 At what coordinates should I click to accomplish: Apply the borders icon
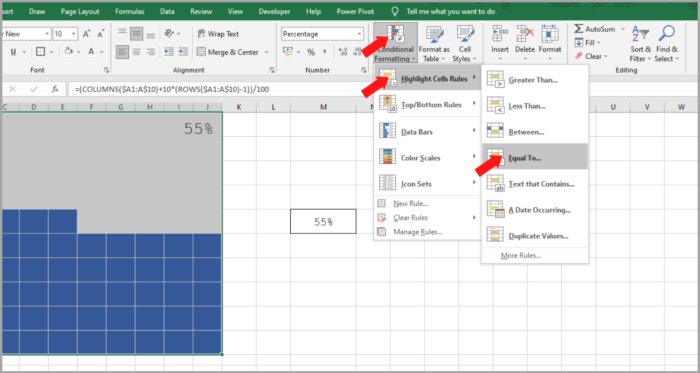click(41, 52)
